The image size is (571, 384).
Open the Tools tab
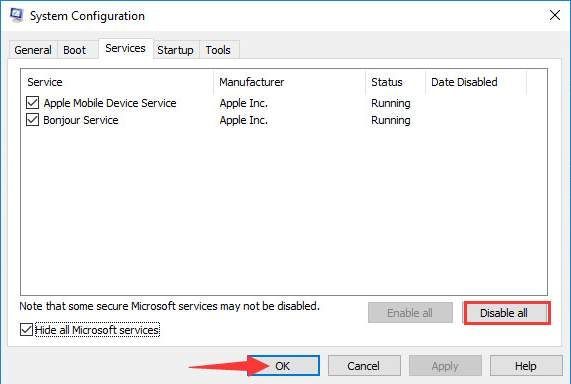[x=218, y=50]
